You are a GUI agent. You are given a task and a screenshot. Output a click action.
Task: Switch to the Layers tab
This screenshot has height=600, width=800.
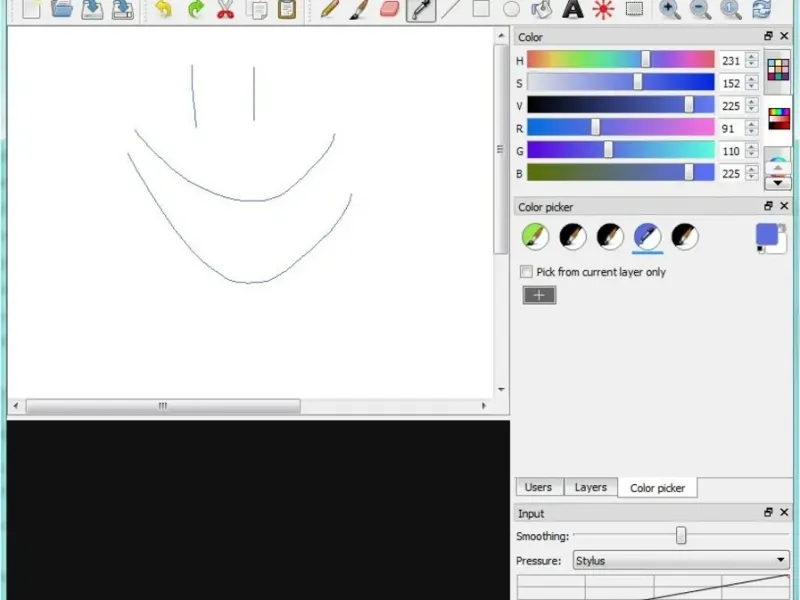[591, 487]
